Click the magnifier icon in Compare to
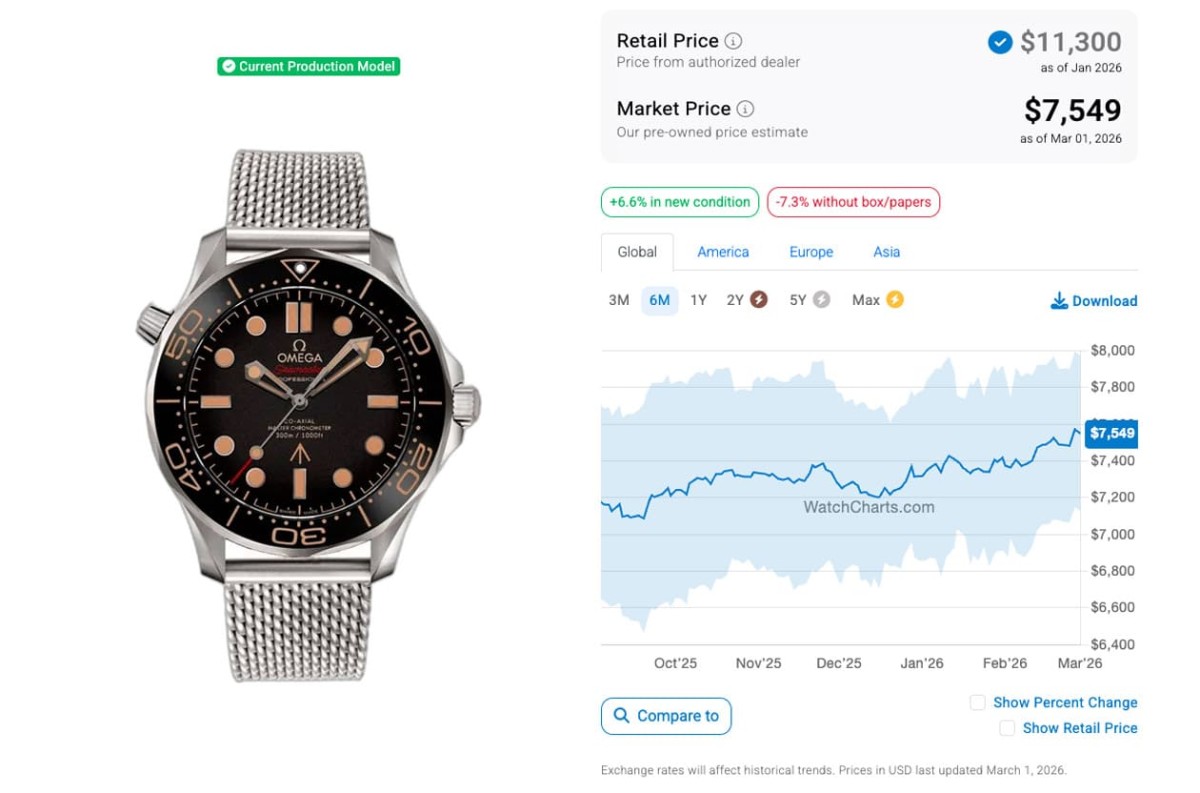This screenshot has height=793, width=1200. click(x=622, y=716)
